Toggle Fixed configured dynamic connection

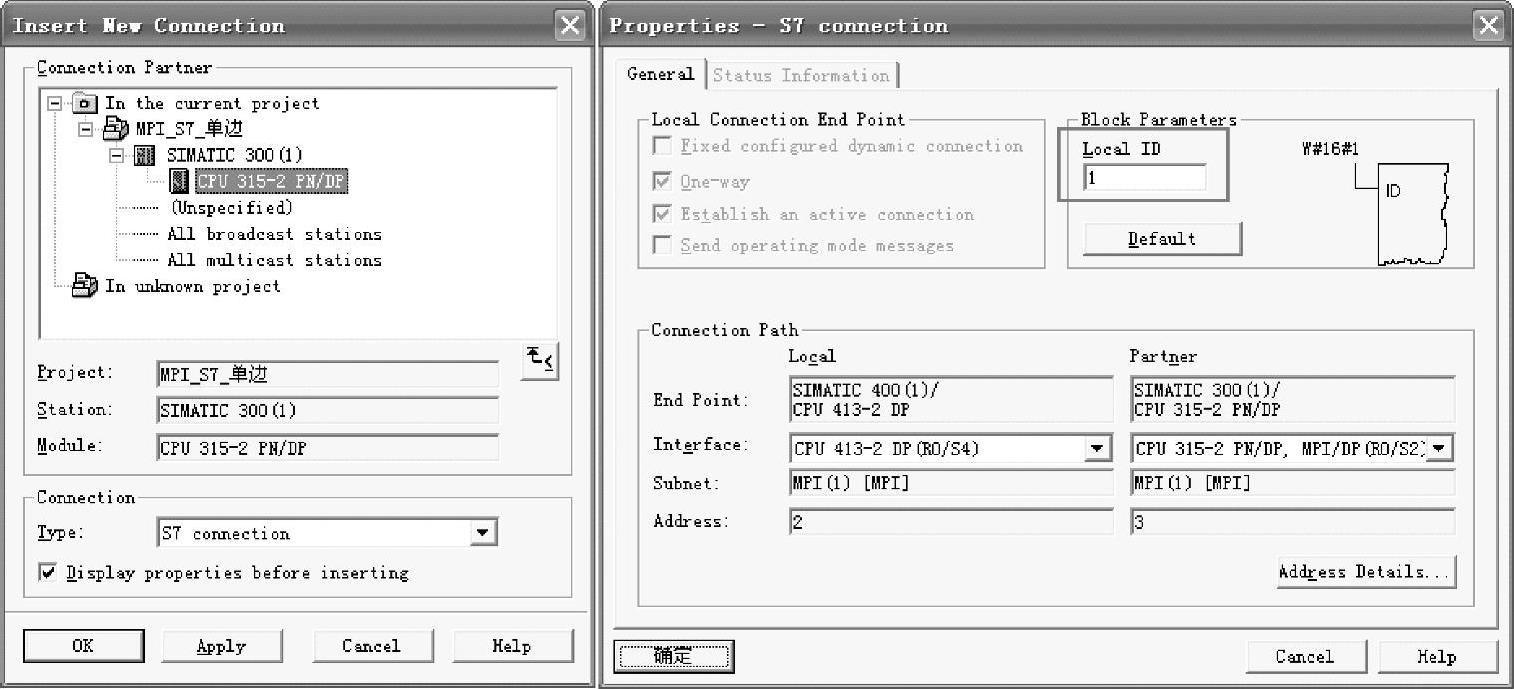(x=662, y=146)
